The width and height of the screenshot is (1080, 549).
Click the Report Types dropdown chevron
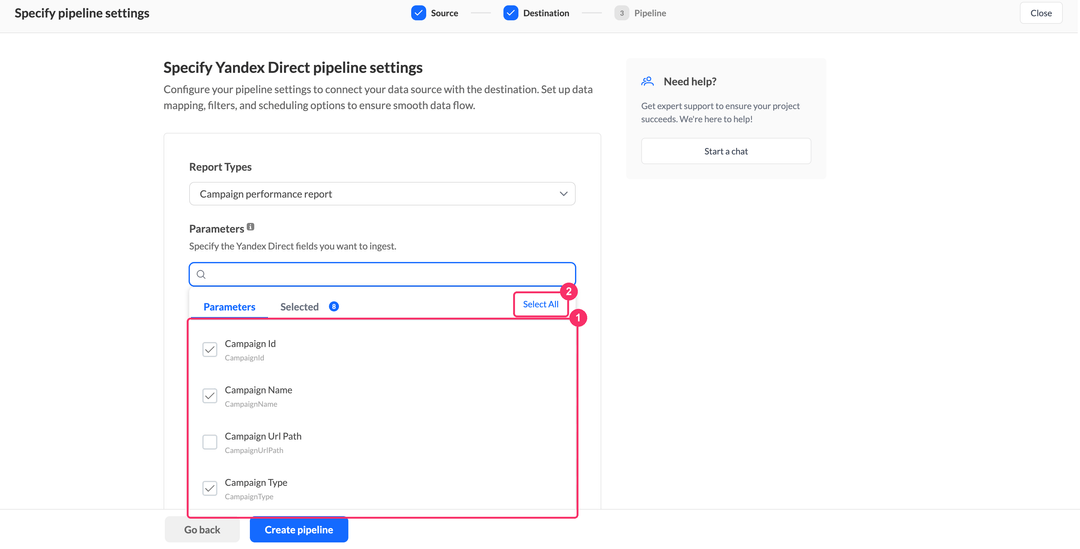(x=563, y=194)
